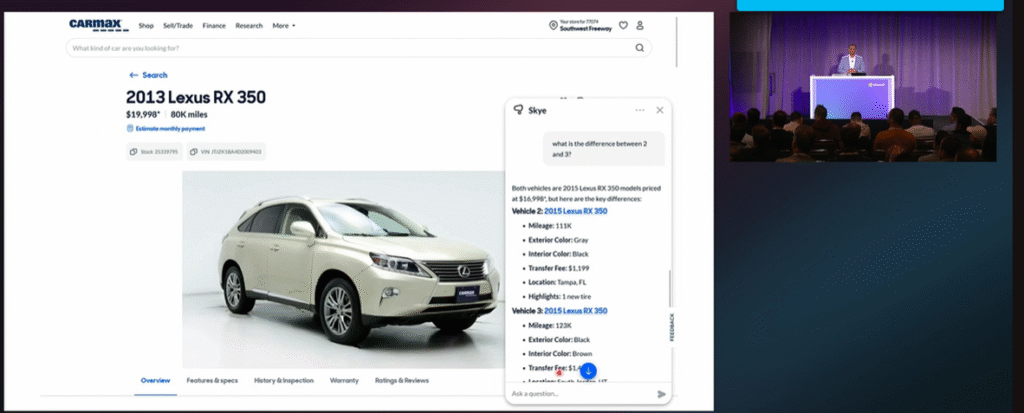Open the Finance menu
1024x413 pixels.
coord(214,25)
